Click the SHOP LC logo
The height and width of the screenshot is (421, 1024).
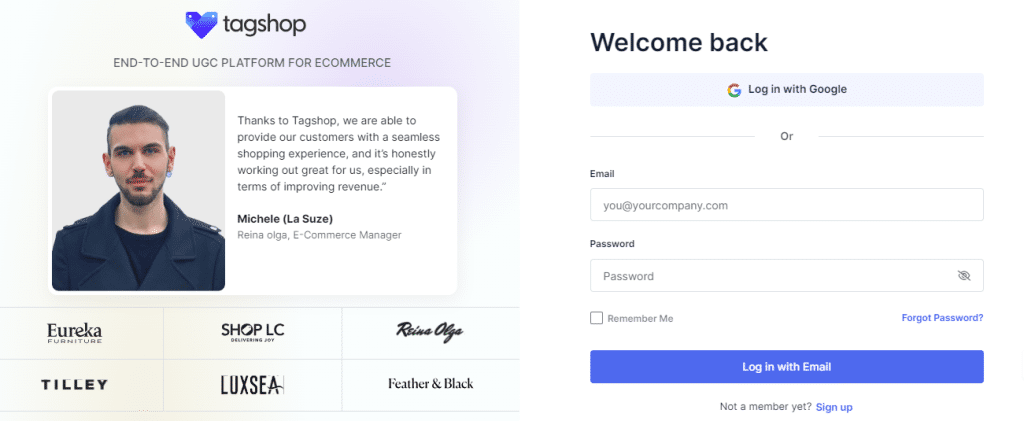click(x=253, y=332)
